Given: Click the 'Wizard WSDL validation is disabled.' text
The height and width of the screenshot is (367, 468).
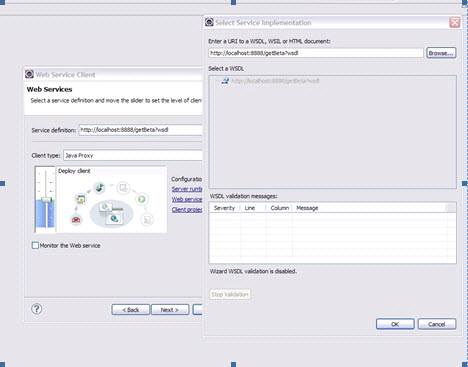Looking at the screenshot, I should coord(253,271).
